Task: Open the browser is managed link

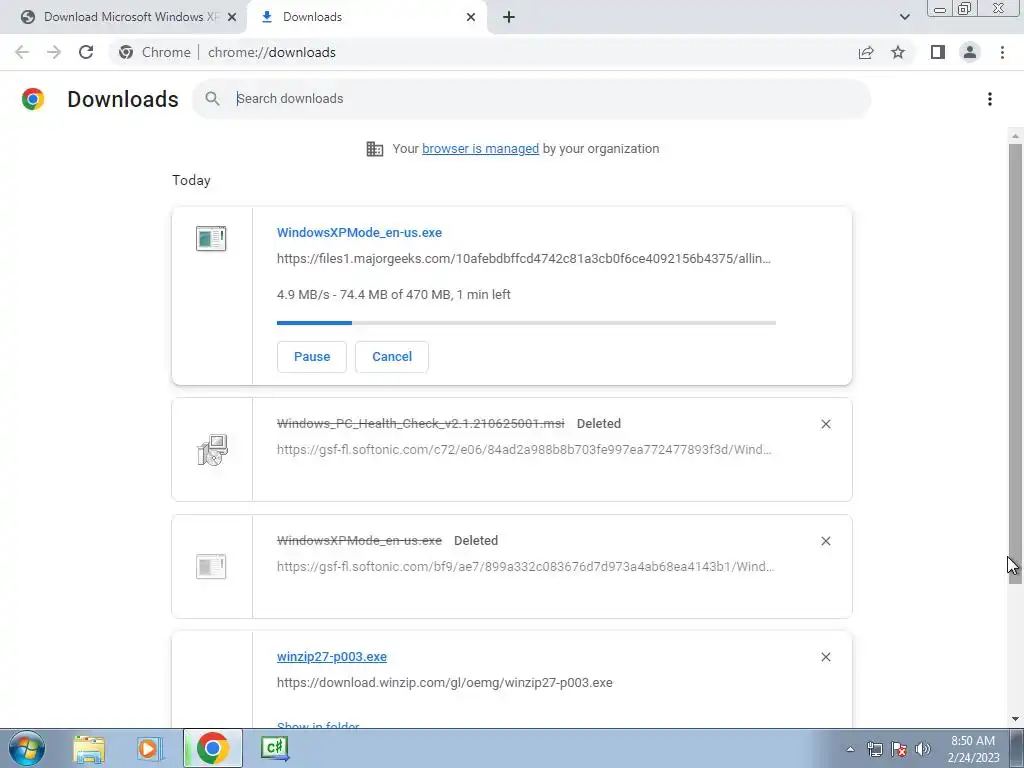Action: coord(481,149)
